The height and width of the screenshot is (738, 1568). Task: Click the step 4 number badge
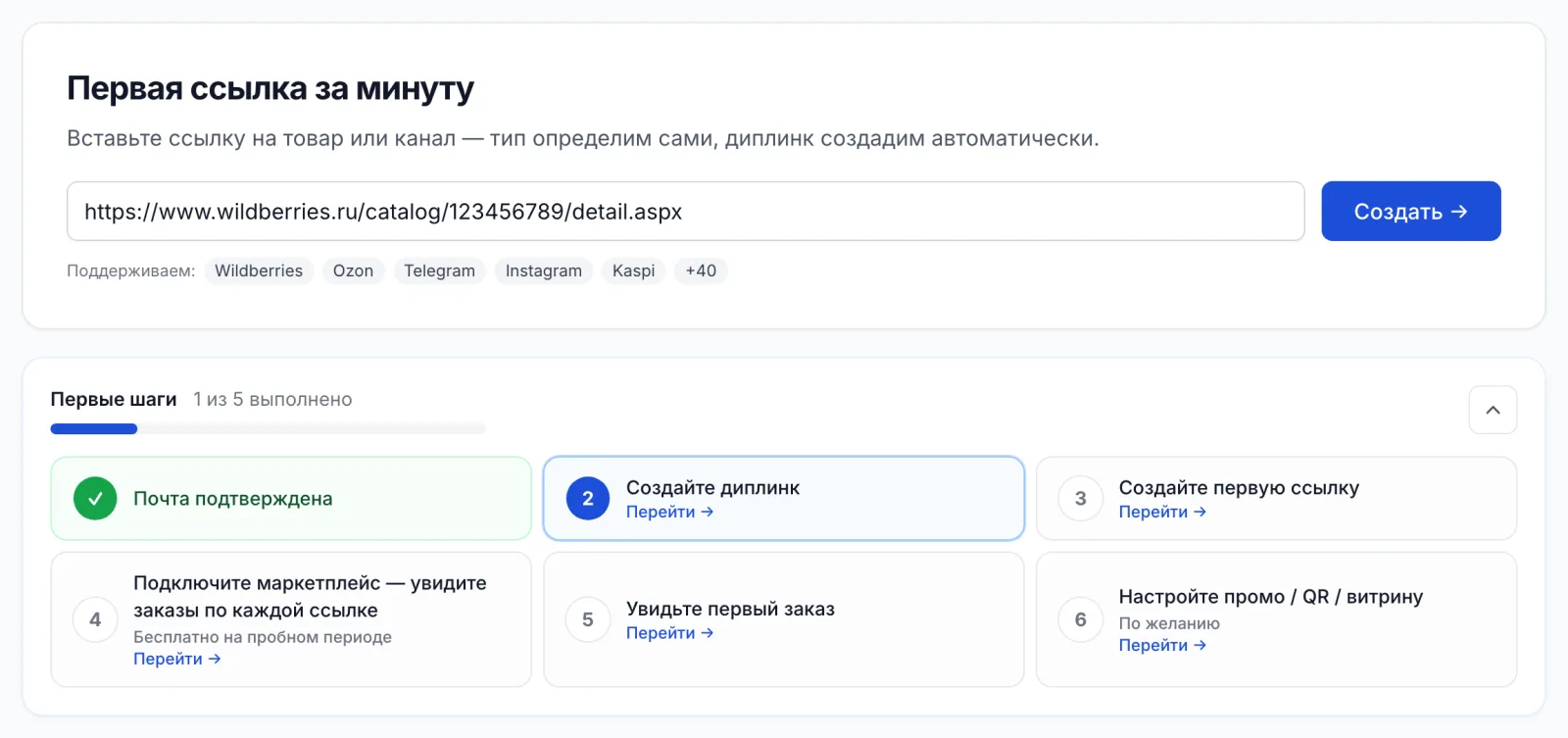coord(95,619)
